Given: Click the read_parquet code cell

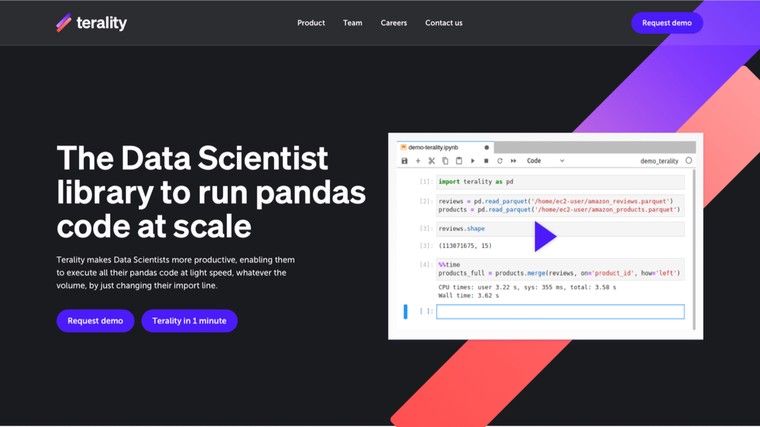Looking at the screenshot, I should point(560,206).
